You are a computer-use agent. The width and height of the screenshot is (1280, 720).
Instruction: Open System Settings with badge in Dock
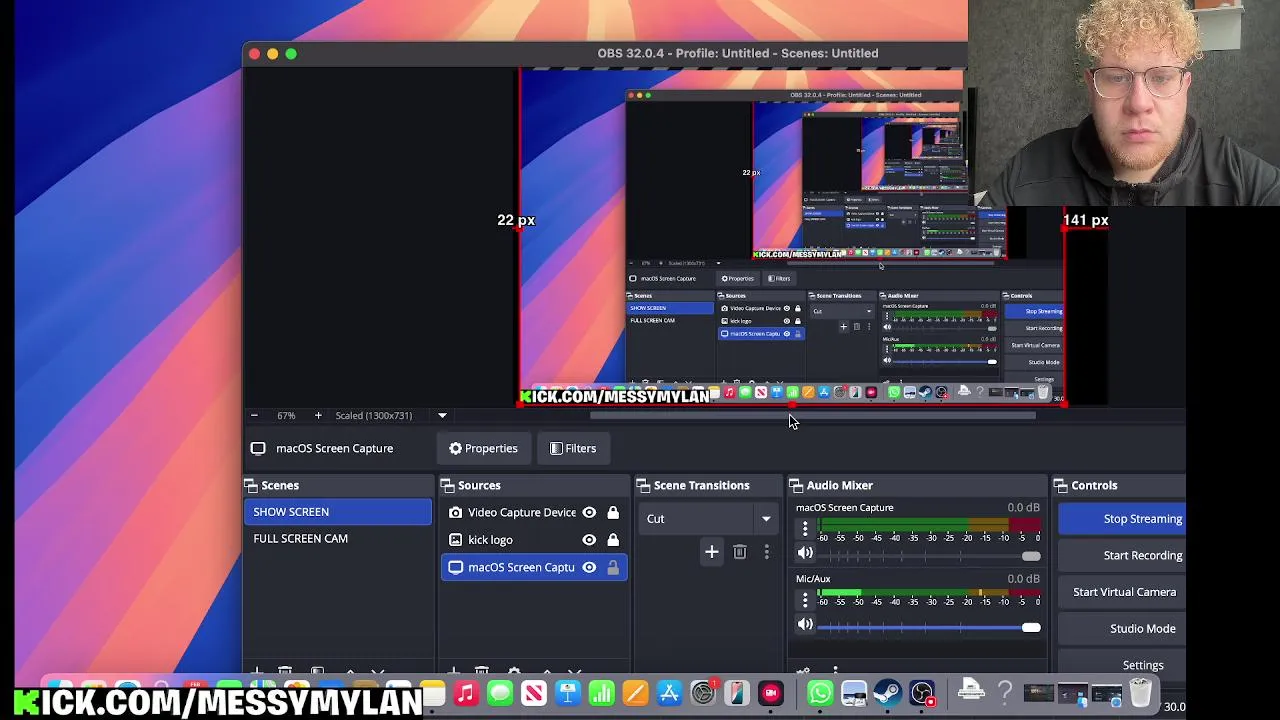[704, 693]
